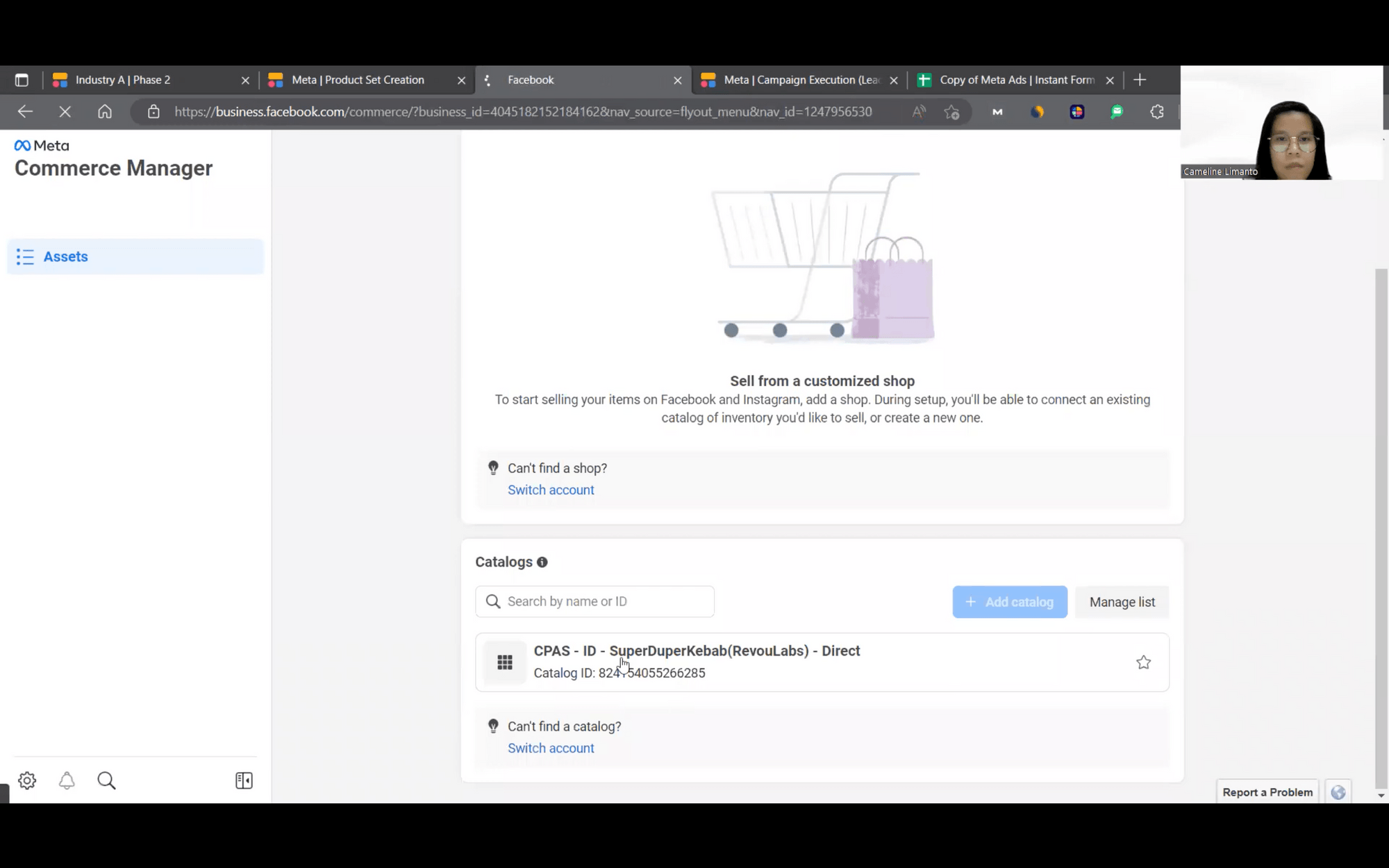1389x868 pixels.
Task: Click the Manage list button
Action: click(x=1122, y=602)
